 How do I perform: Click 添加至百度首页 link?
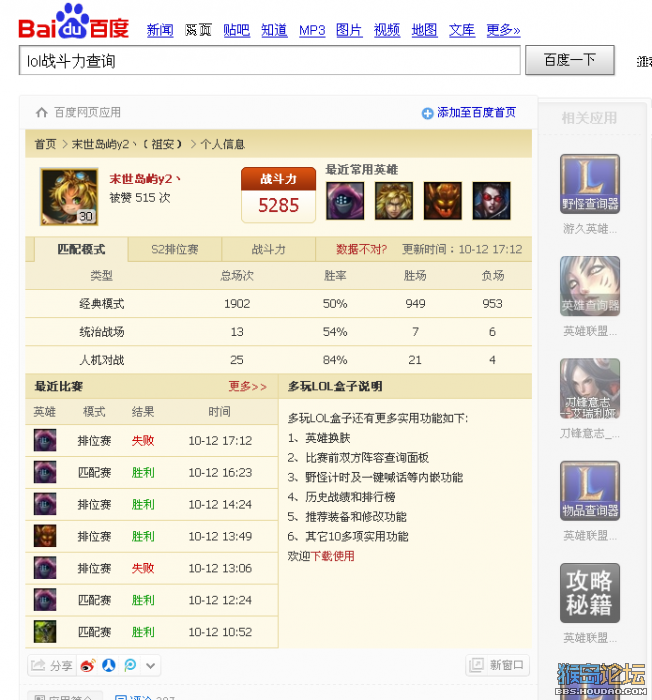click(x=476, y=112)
